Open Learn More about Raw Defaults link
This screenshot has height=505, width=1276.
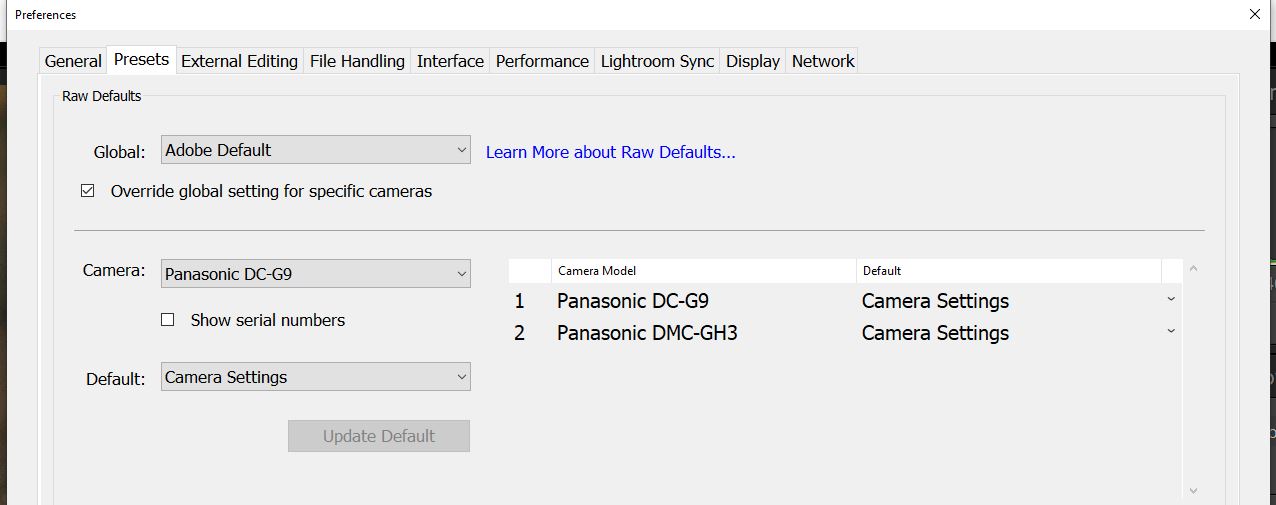pos(610,152)
